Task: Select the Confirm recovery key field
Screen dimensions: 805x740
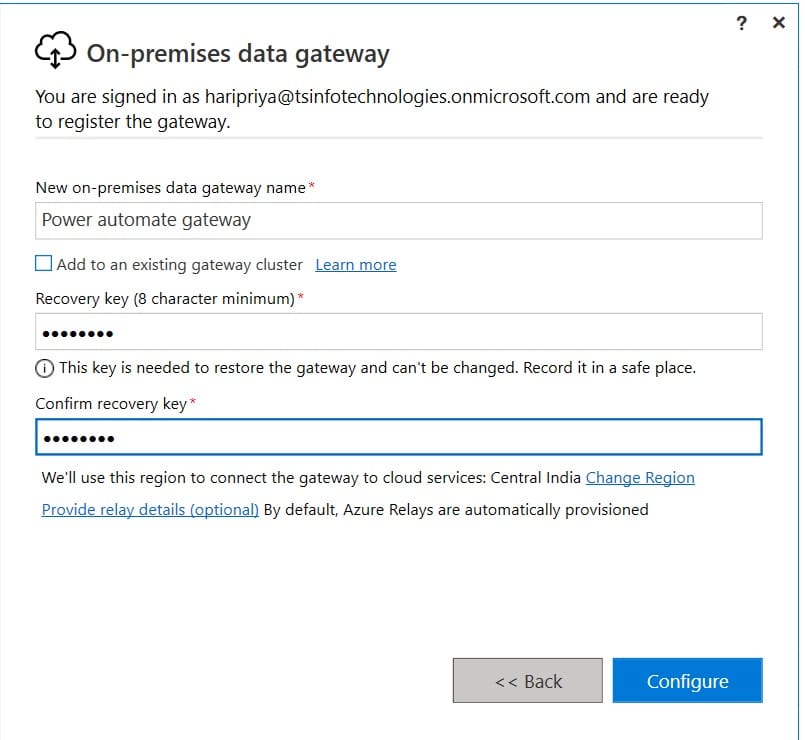Action: pos(398,437)
